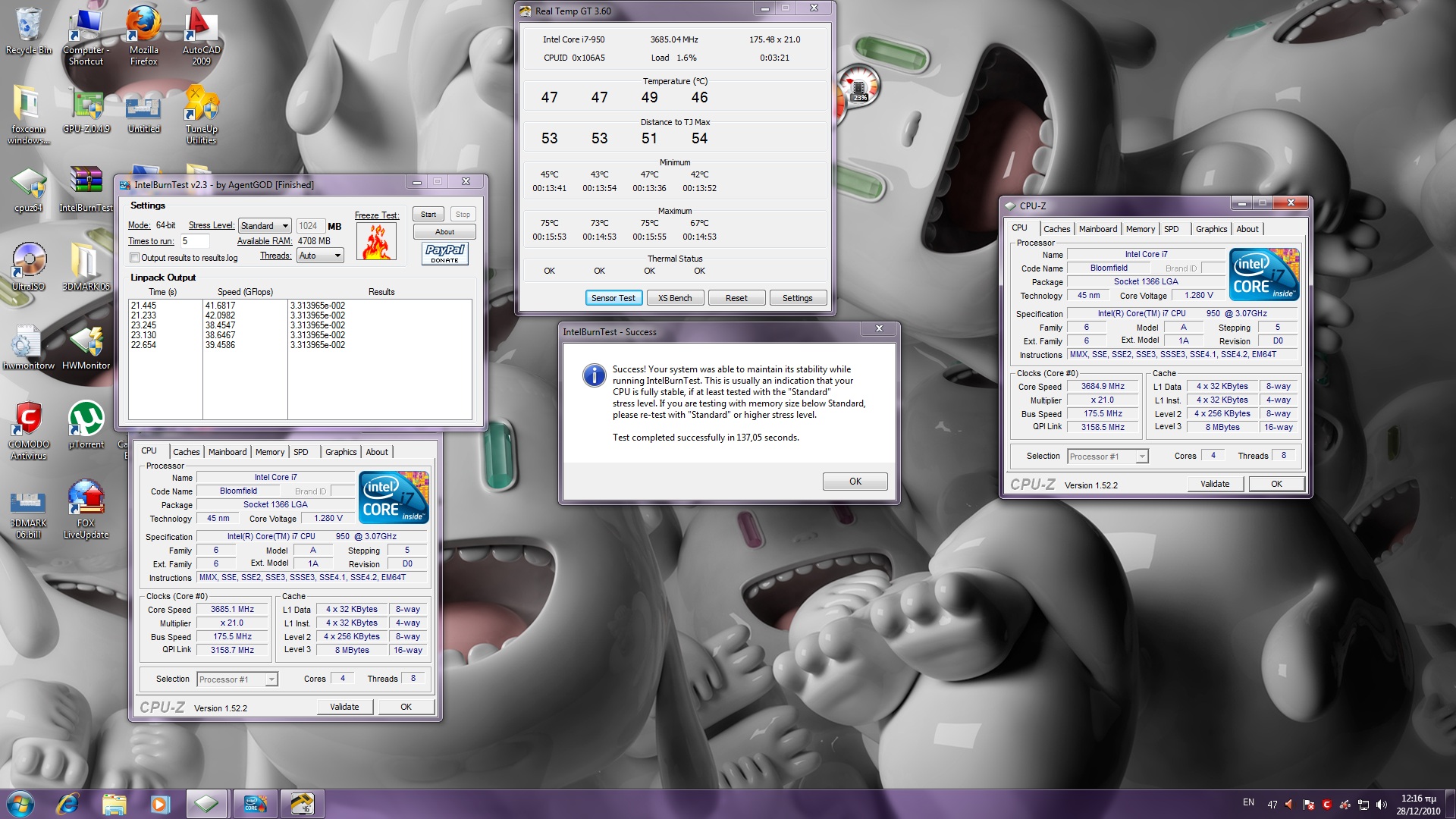Switch to Memory tab in right CPU-Z
The image size is (1456, 819).
point(1140,229)
